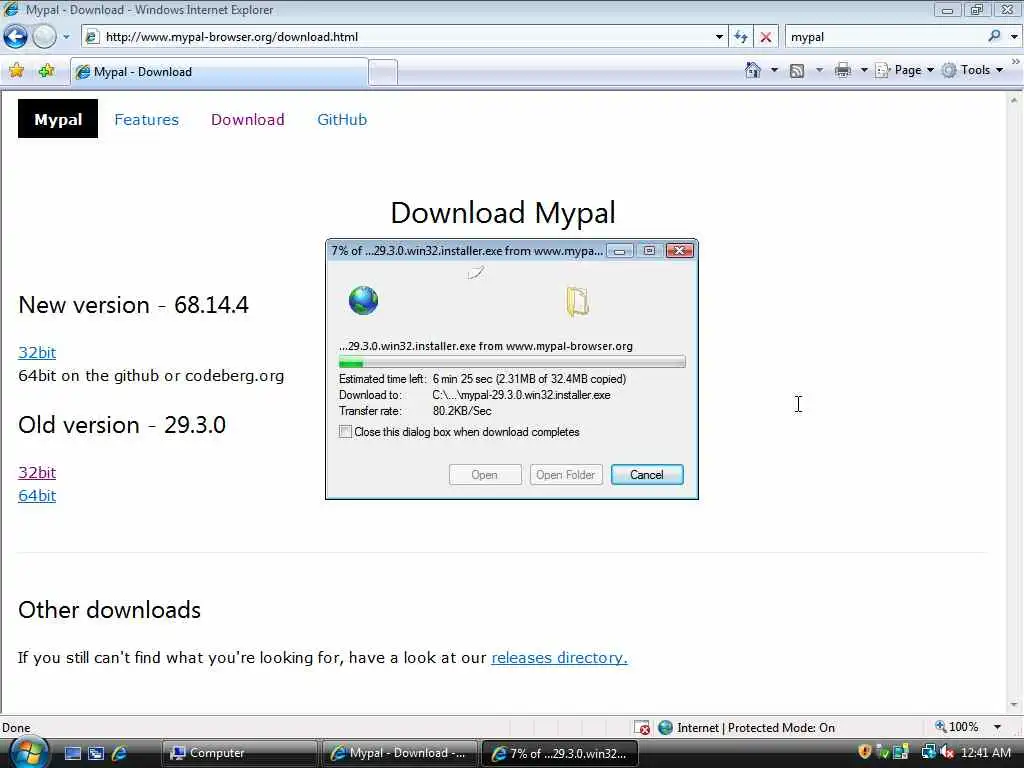Run search with the magnifier icon

click(x=995, y=37)
